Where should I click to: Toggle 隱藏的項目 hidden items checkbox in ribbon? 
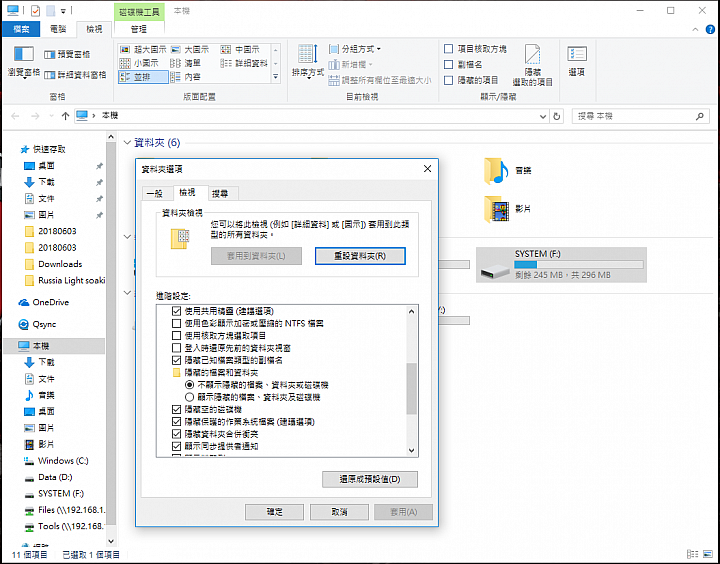coord(449,80)
